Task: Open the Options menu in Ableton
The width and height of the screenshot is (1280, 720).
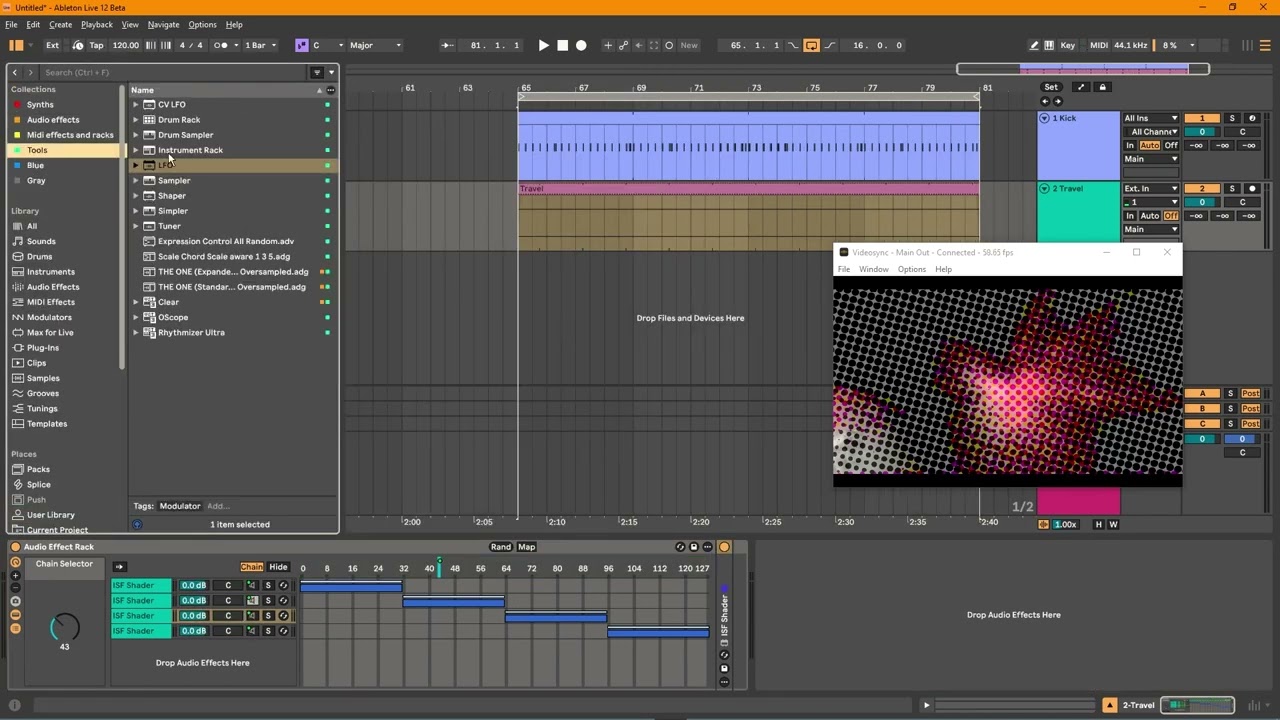Action: click(202, 24)
